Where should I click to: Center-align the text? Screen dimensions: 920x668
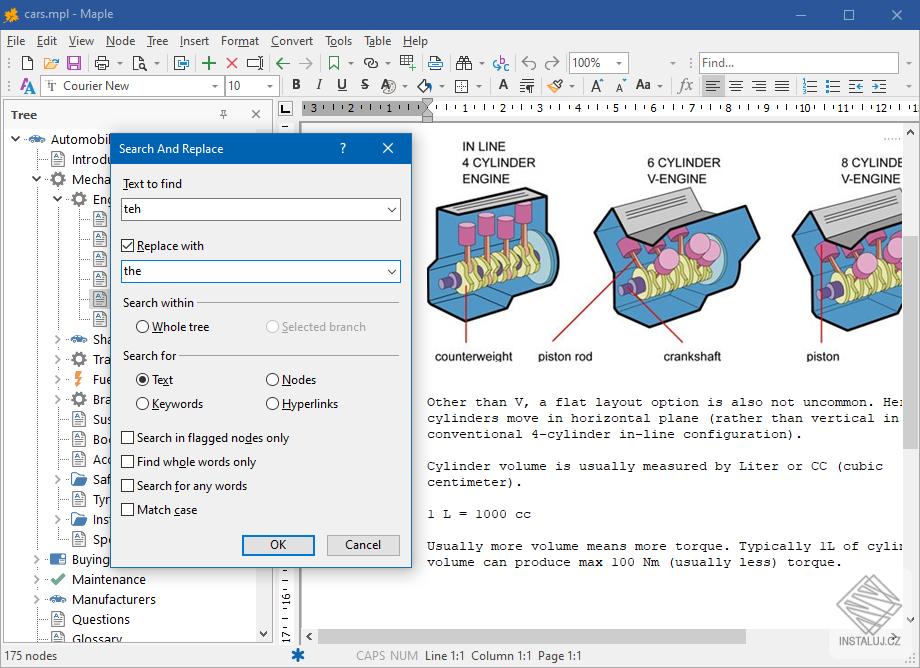(x=736, y=86)
